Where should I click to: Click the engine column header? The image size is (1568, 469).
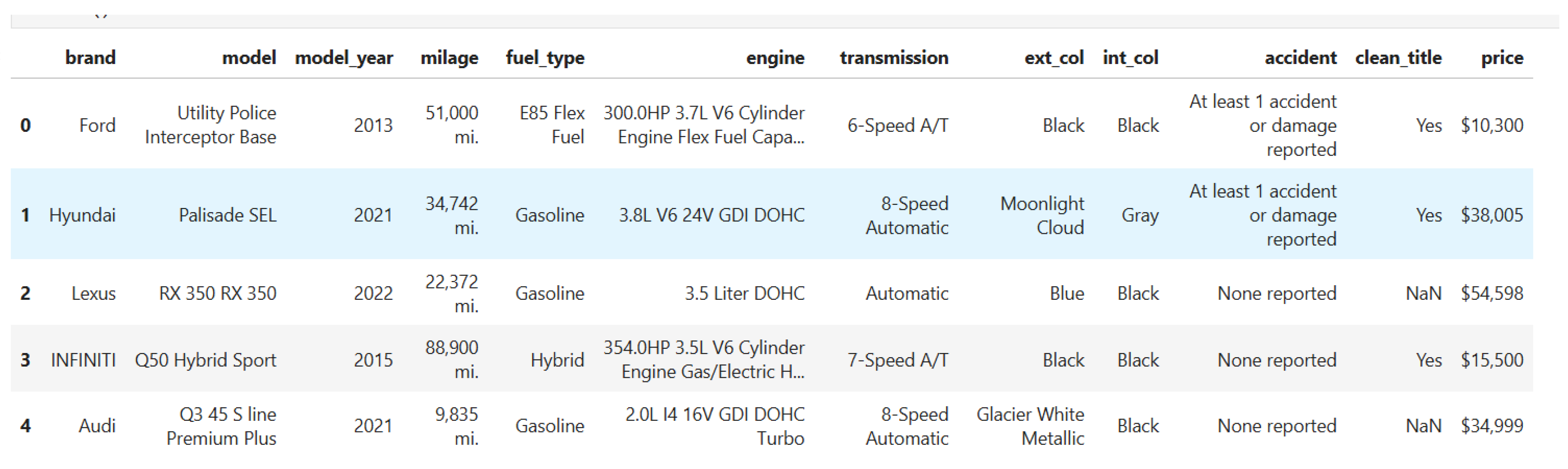tap(775, 58)
